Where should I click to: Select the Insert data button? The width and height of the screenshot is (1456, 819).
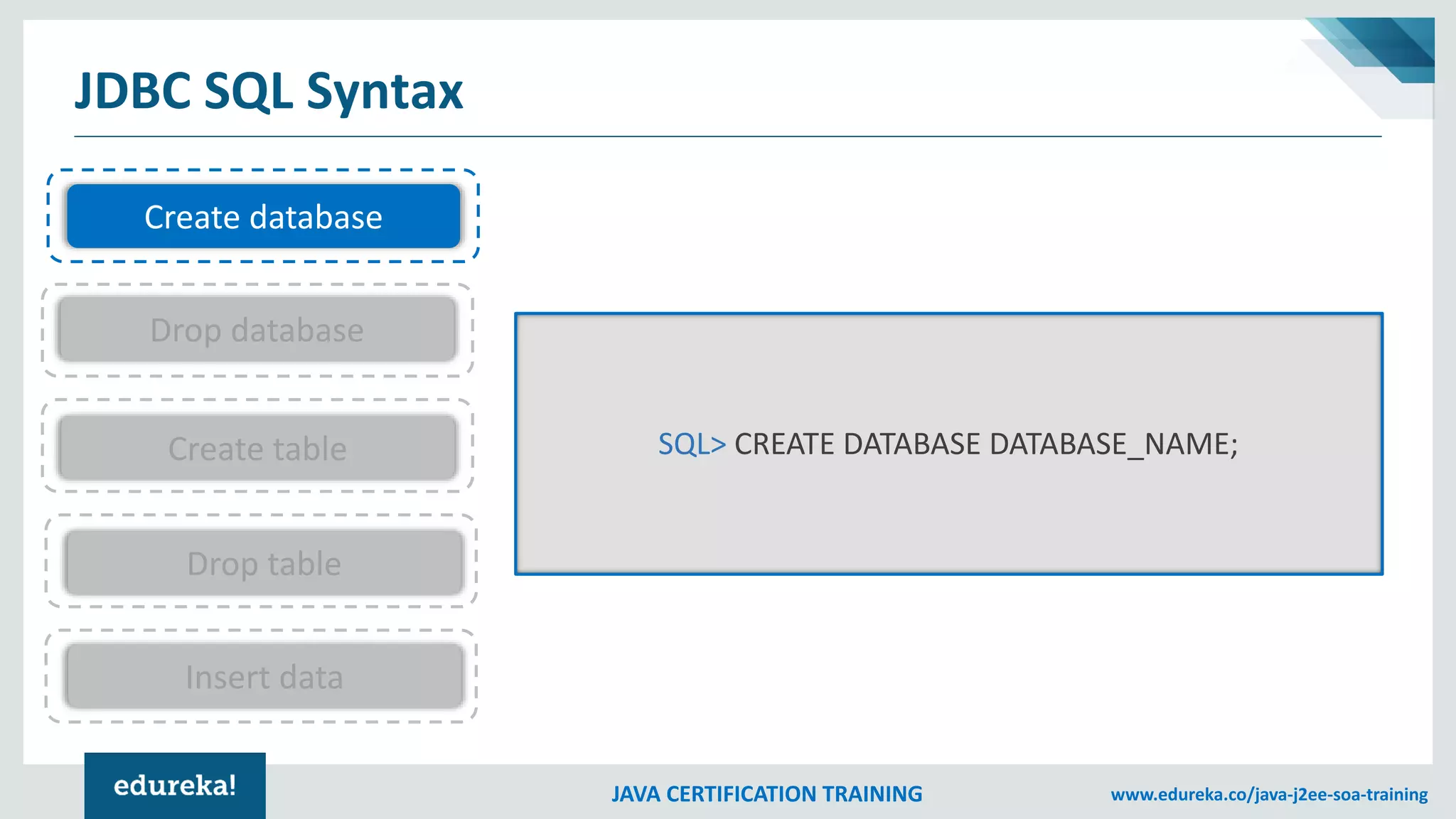(264, 677)
